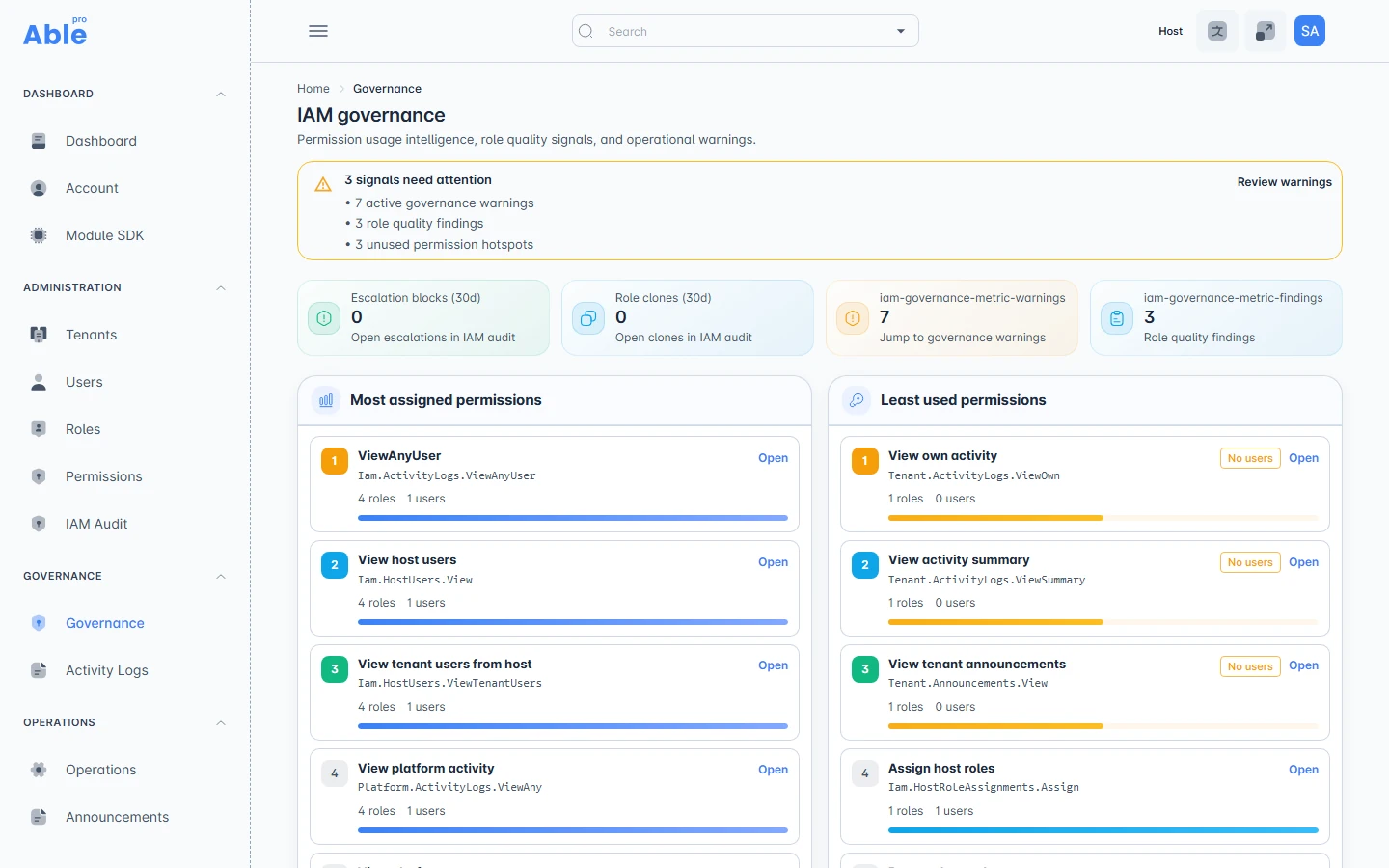Screen dimensions: 1389x868
Task: Click the Permissions shield icon
Action: coord(39,476)
